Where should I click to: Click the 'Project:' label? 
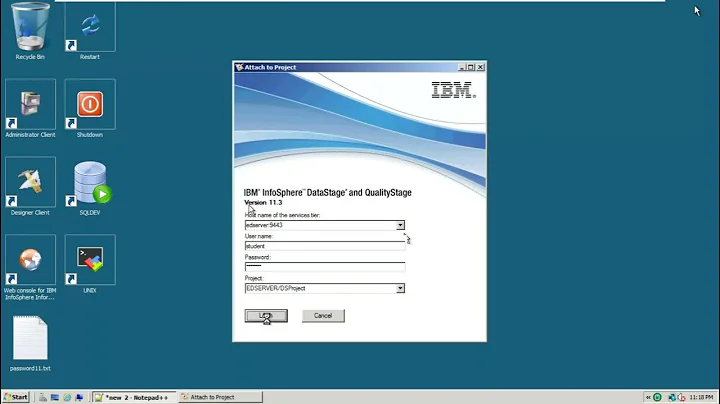coord(254,278)
